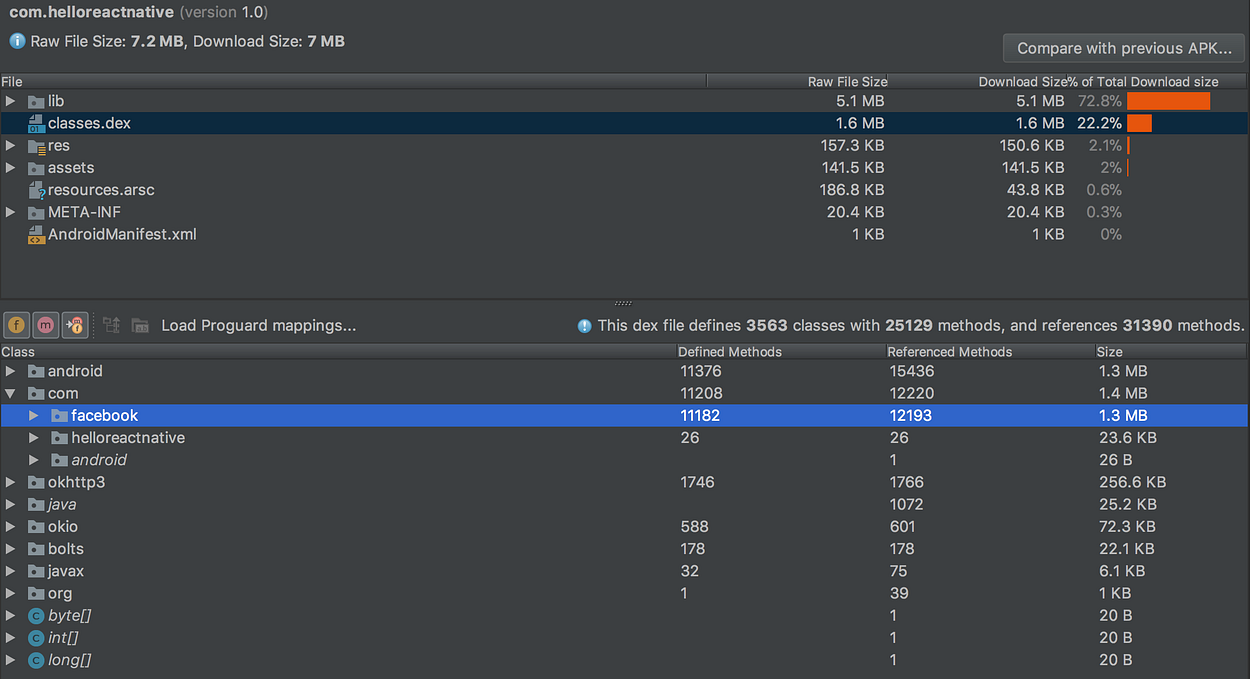Collapse the com package node
1250x679 pixels.
(x=10, y=394)
